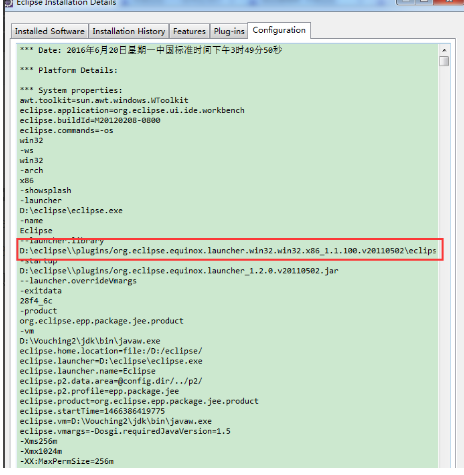
Task: Click the vertical scrollbar thumb
Action: [x=444, y=61]
